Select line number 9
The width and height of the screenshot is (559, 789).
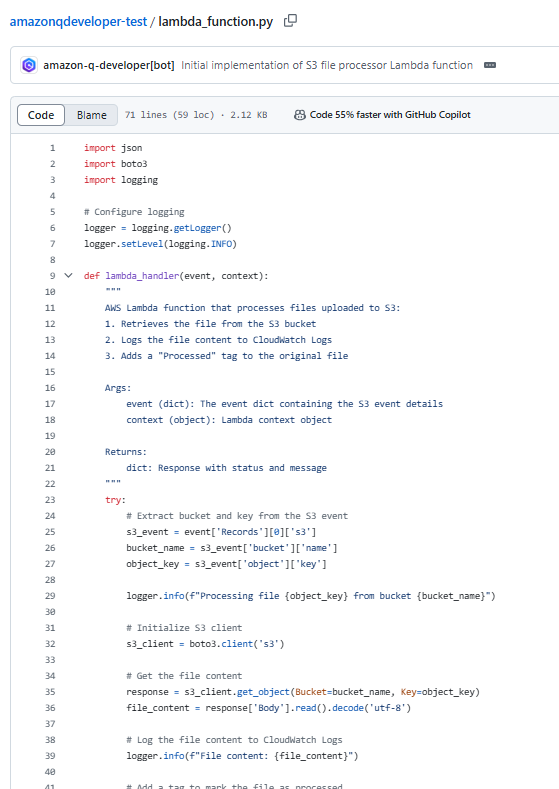tap(52, 276)
